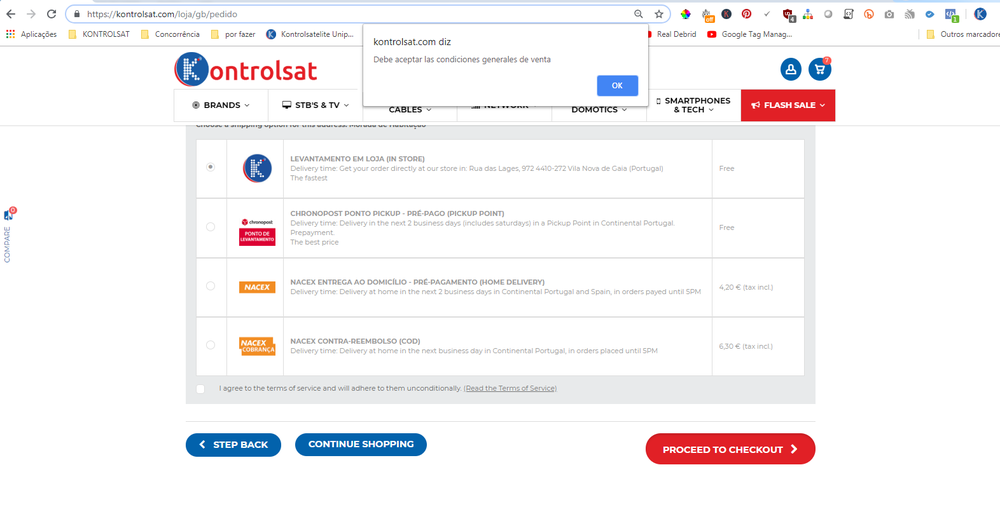Viewport: 1000px width, 526px height.
Task: Click 'Debe aceptar las condiciones generales' message
Action: pyautogui.click(x=462, y=59)
